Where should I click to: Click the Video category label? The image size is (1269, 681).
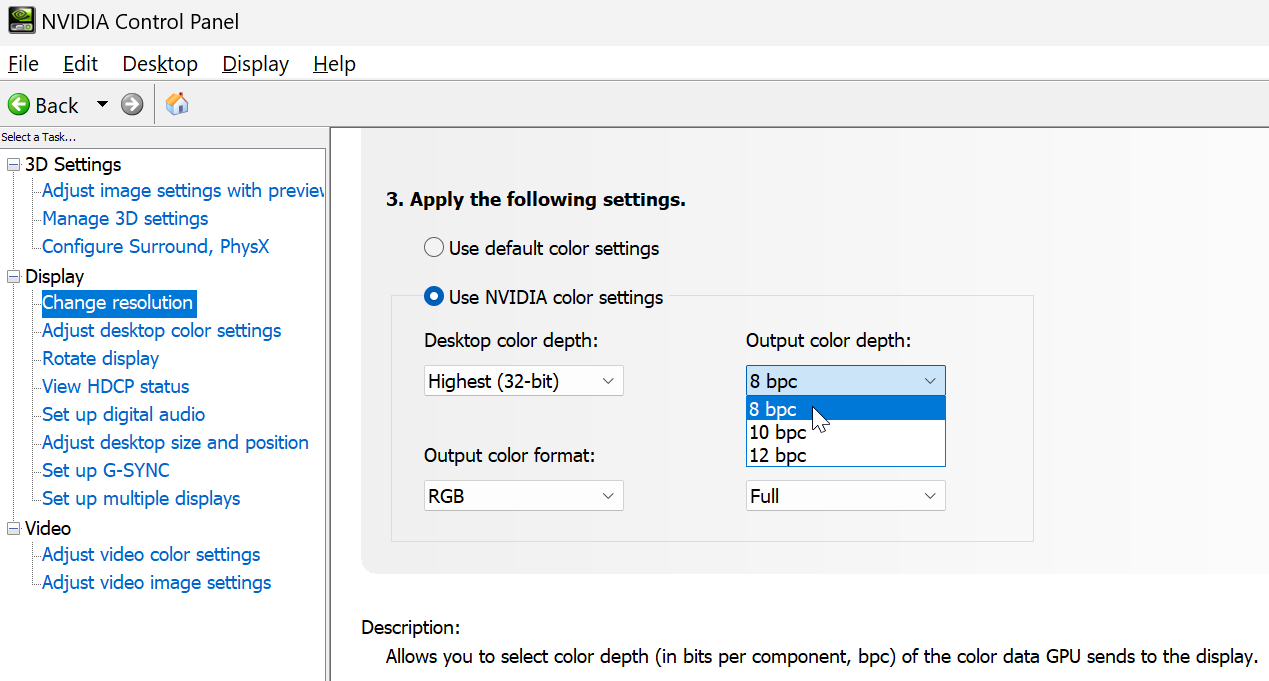pyautogui.click(x=48, y=528)
